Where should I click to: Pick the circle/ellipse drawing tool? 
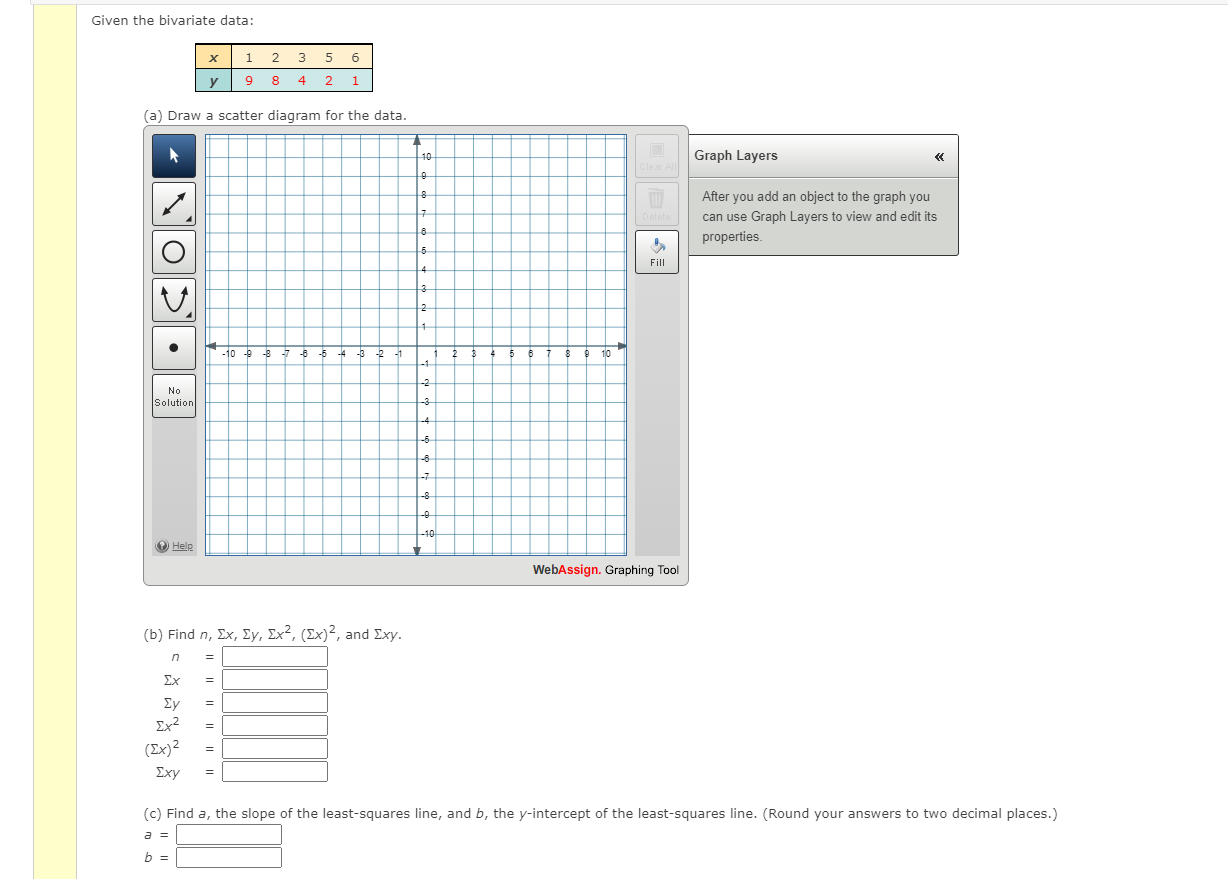(173, 251)
